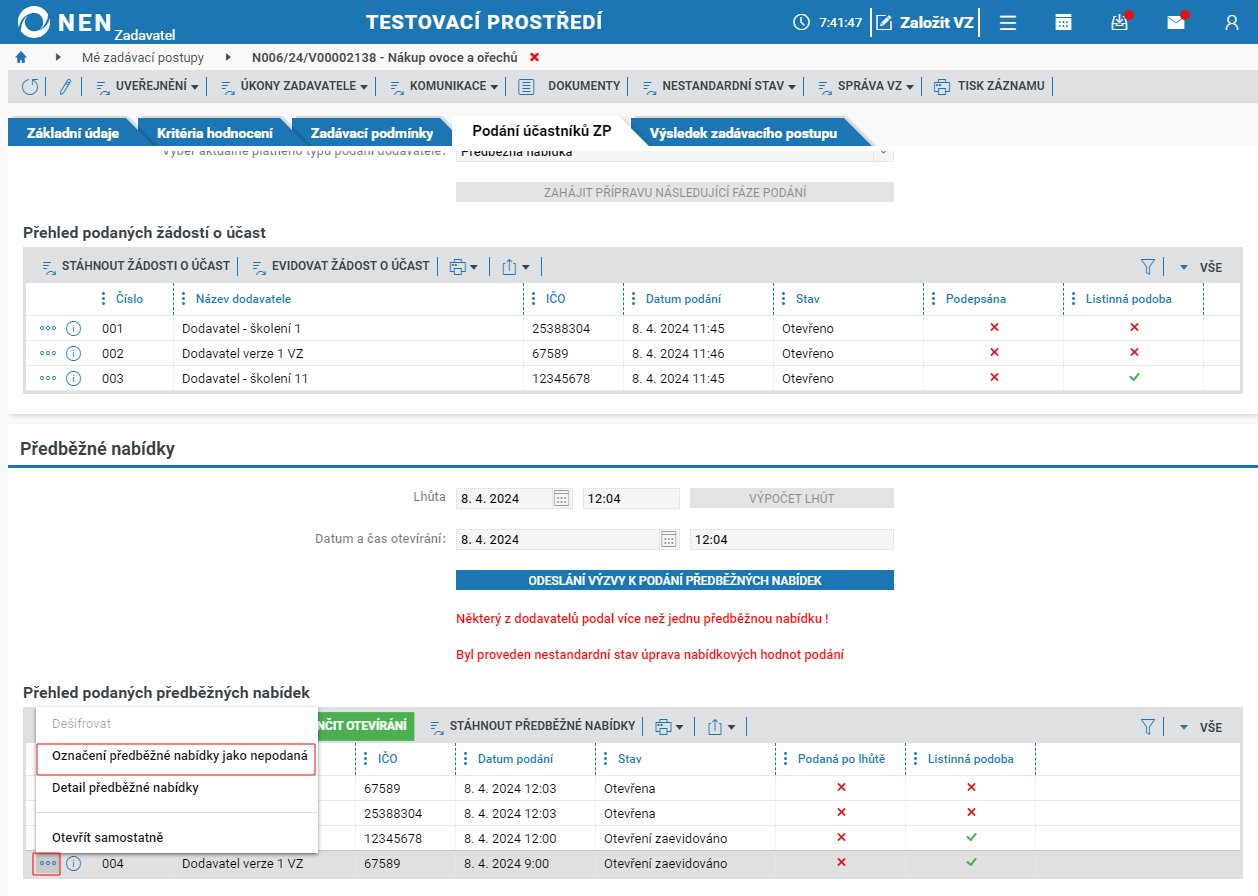1258x896 pixels.
Task: Open the mail envelope icon
Action: click(x=1176, y=22)
